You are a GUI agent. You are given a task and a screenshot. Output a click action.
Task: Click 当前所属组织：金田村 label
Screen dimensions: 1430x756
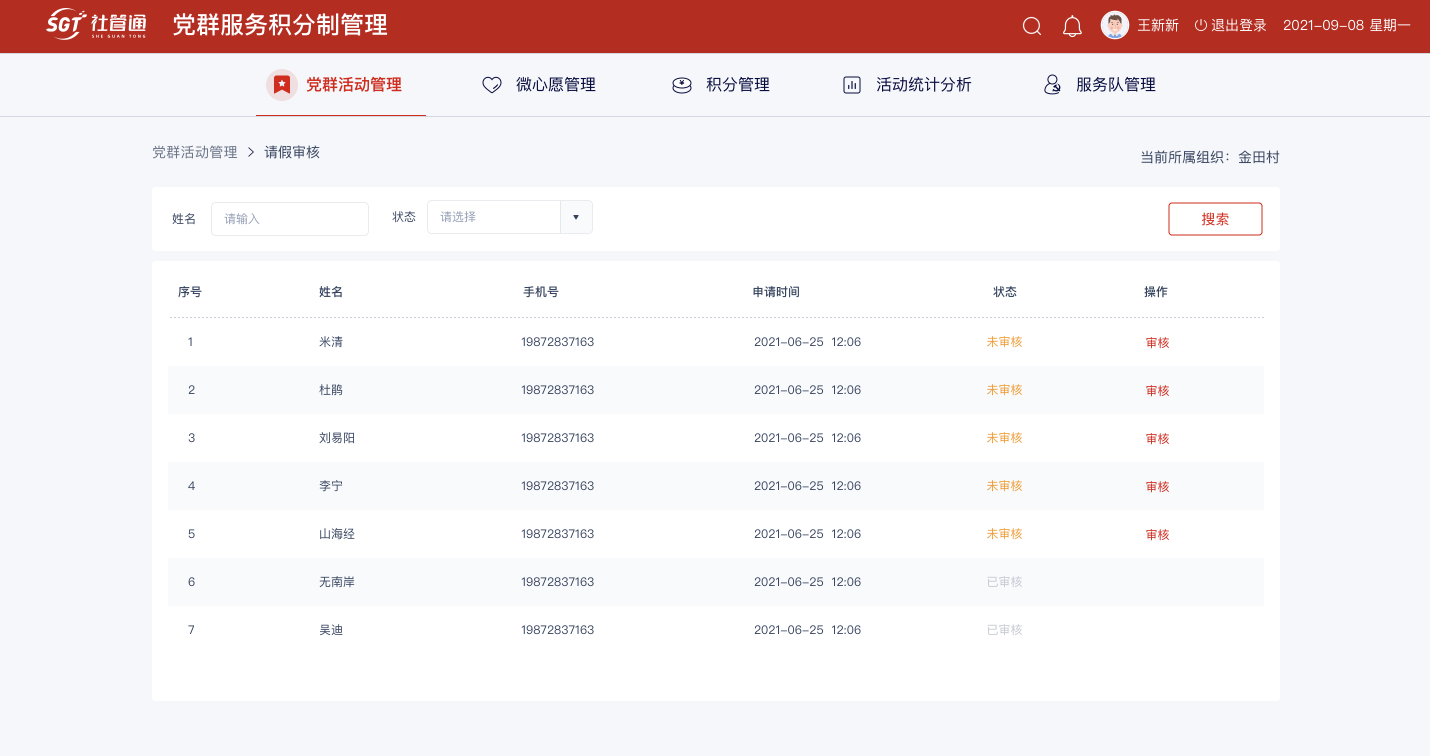click(x=1210, y=157)
